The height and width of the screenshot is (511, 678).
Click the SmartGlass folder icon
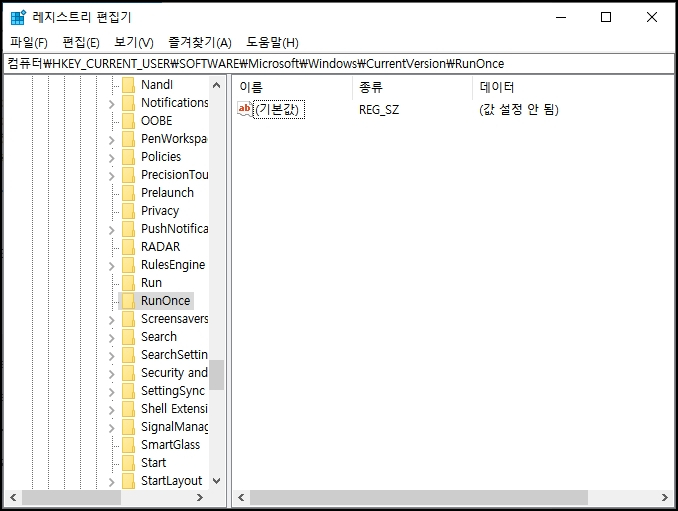click(128, 445)
